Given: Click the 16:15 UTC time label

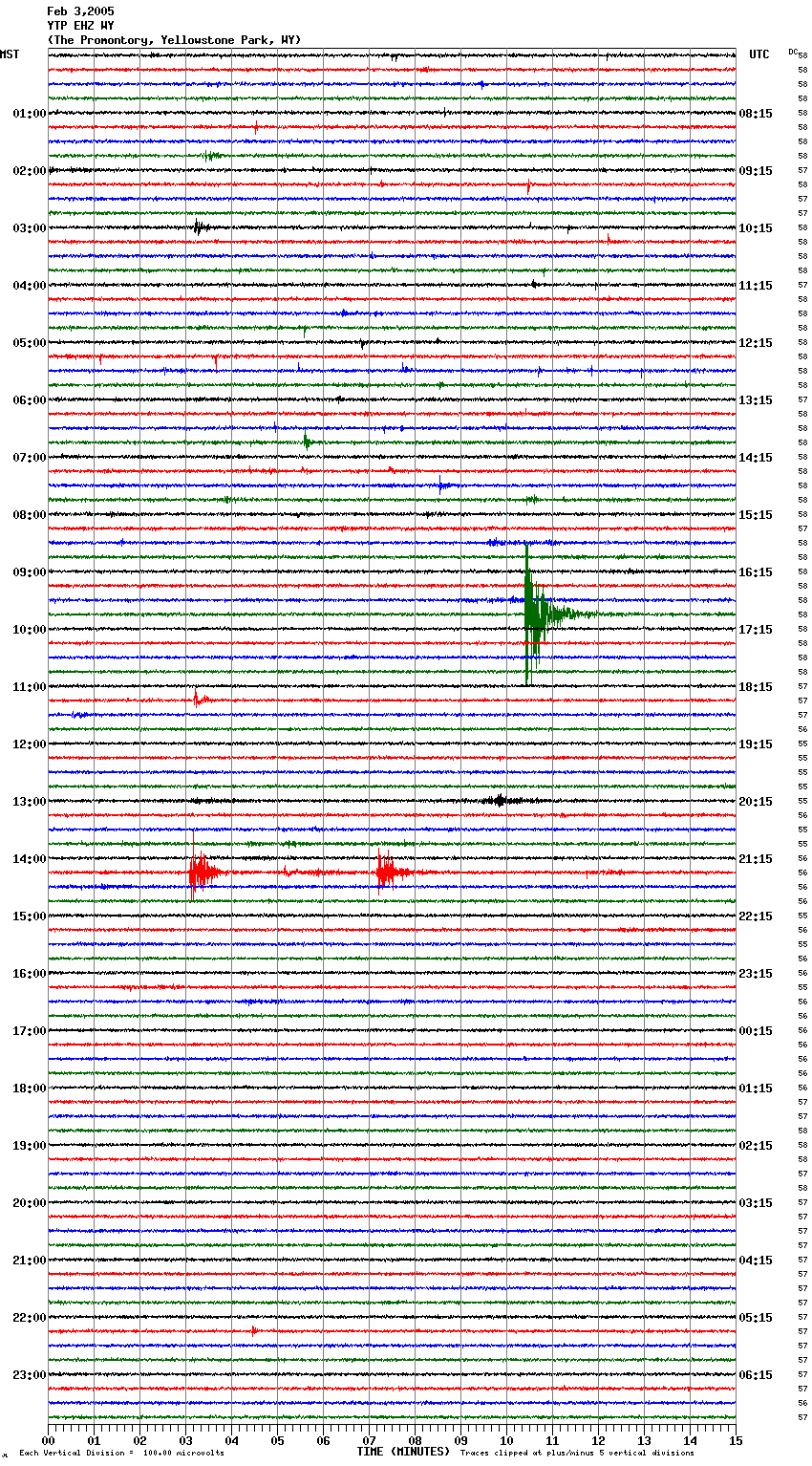Looking at the screenshot, I should click(756, 572).
